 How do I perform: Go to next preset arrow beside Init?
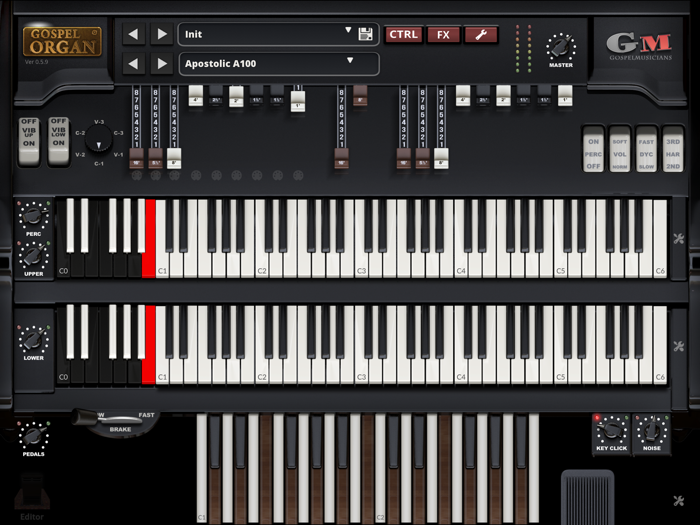162,34
